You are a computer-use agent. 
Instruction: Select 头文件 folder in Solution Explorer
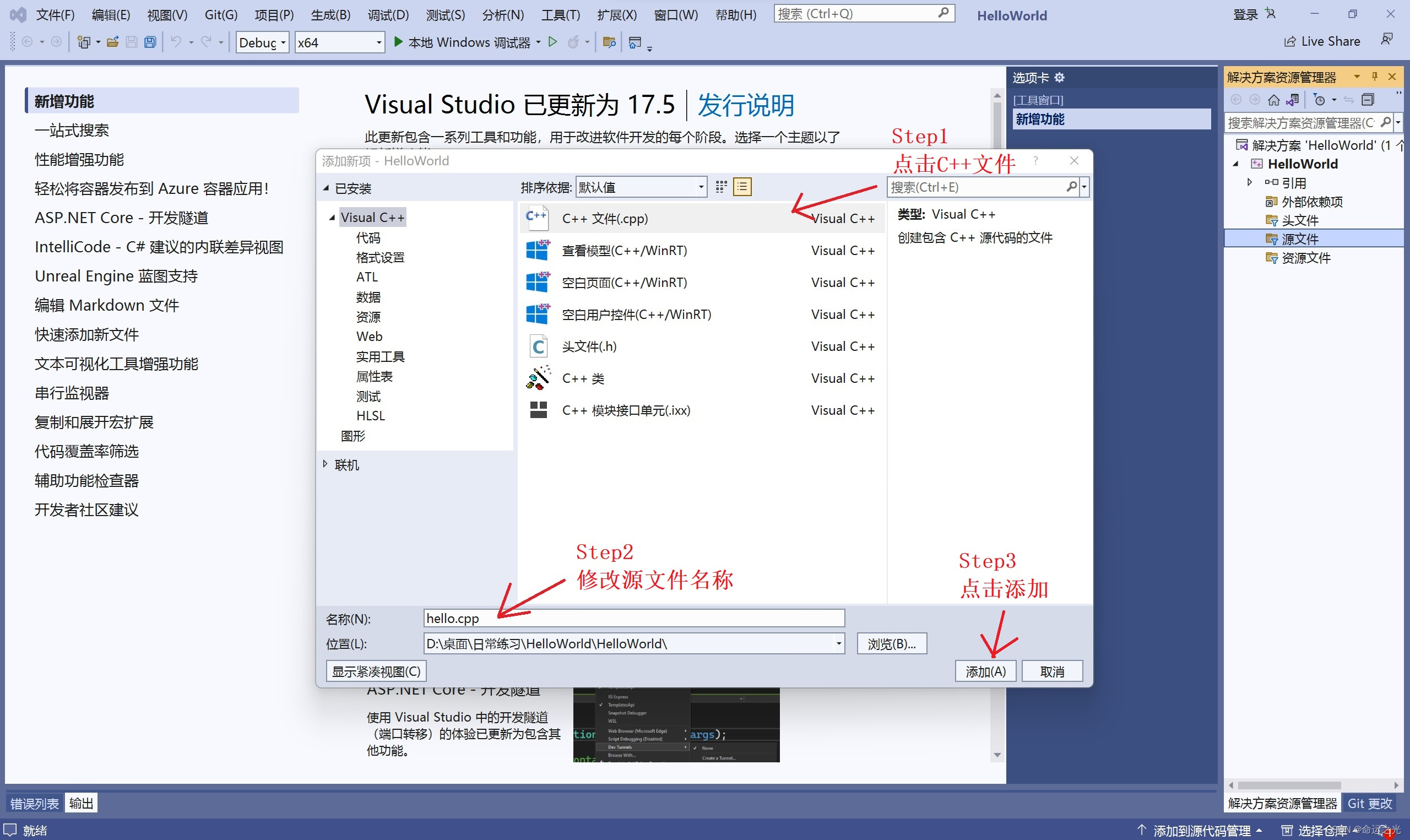pos(1299,220)
